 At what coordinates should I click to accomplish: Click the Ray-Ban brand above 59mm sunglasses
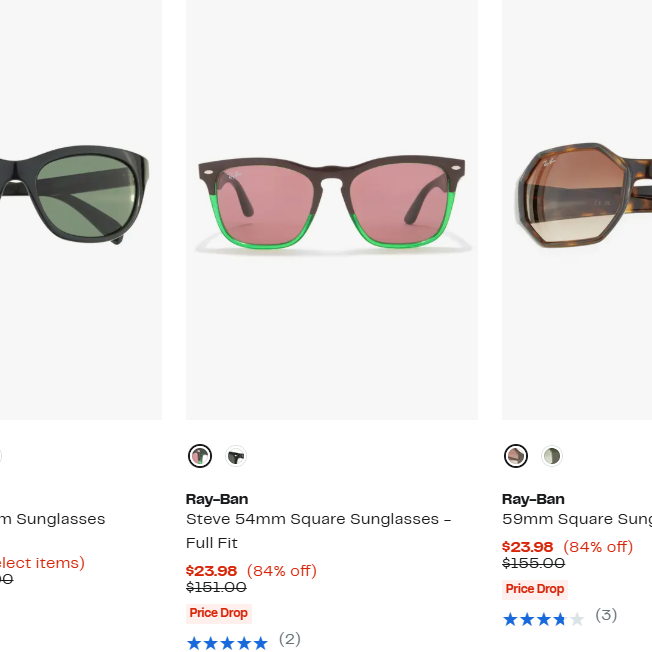click(x=533, y=499)
